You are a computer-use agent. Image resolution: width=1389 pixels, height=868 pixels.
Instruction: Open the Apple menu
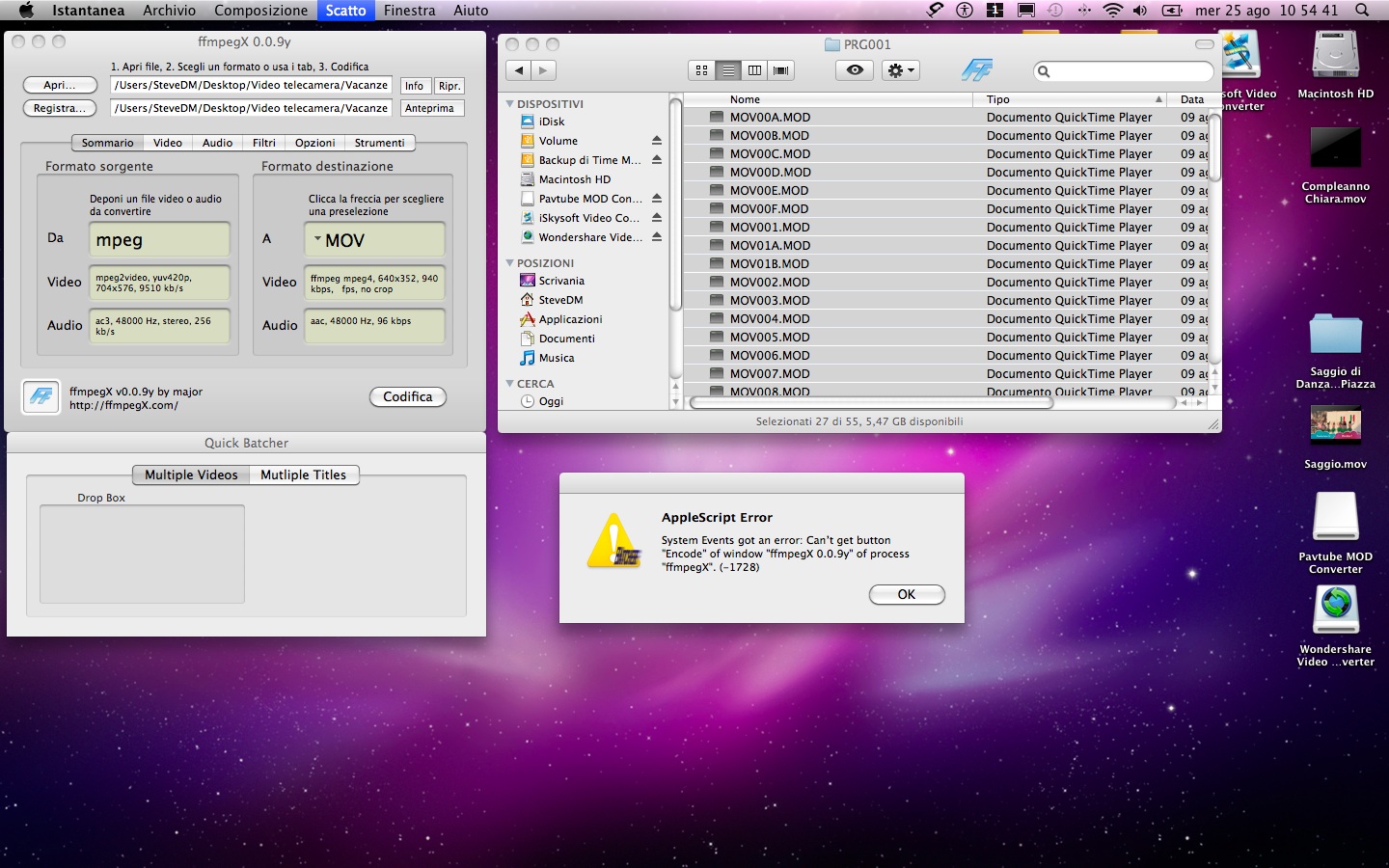pyautogui.click(x=26, y=11)
